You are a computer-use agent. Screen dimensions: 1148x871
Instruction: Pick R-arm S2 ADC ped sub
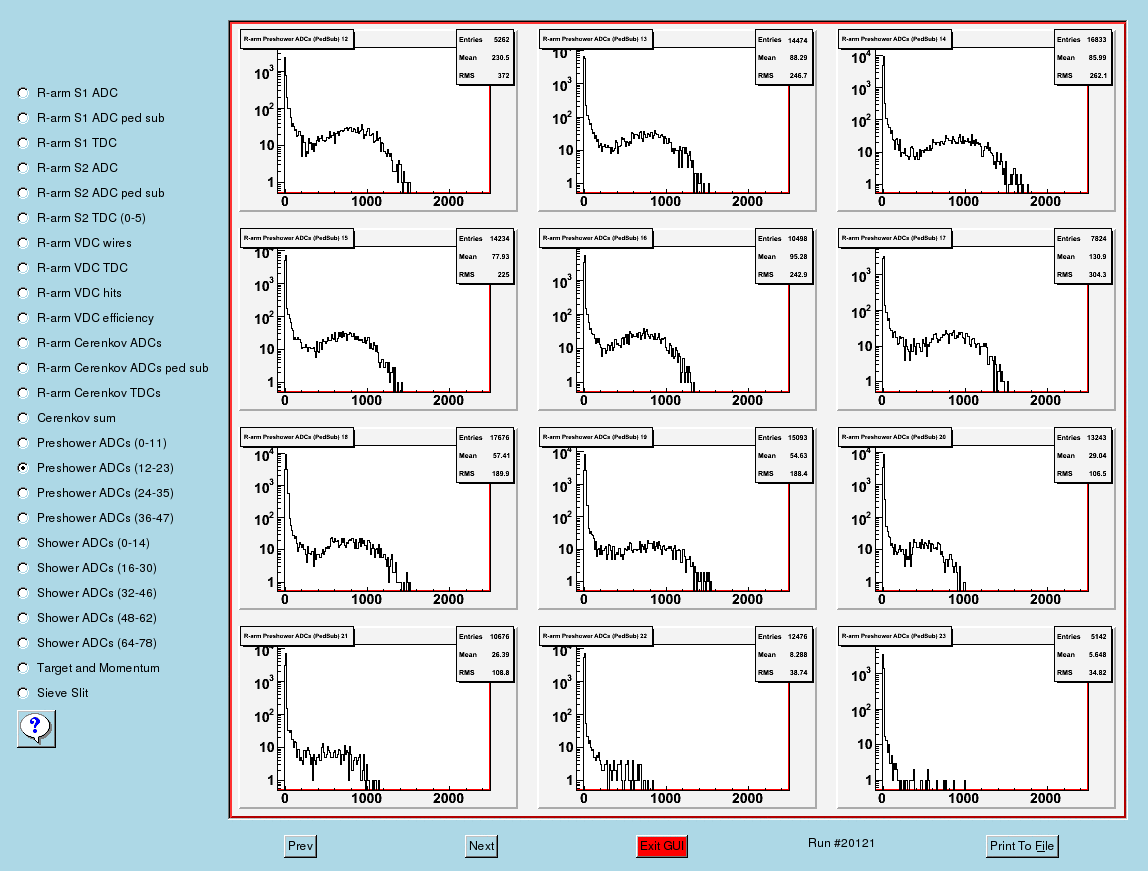[x=23, y=193]
